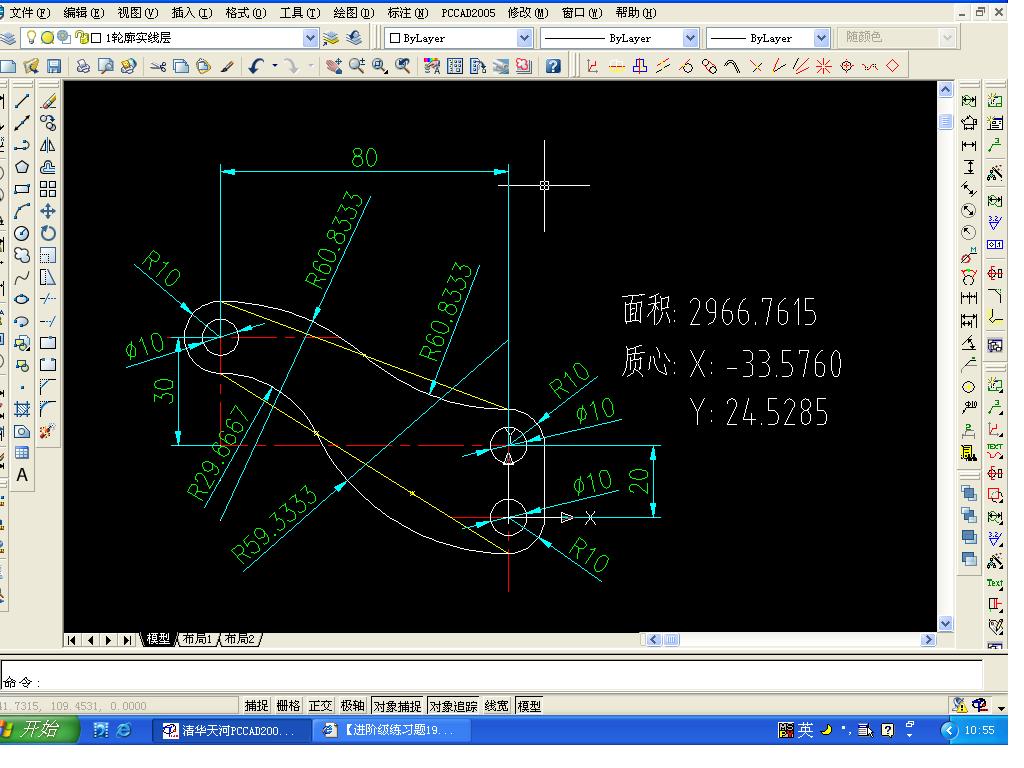Toggle 极轴 polar tracking
This screenshot has width=1024, height=768.
coord(352,706)
